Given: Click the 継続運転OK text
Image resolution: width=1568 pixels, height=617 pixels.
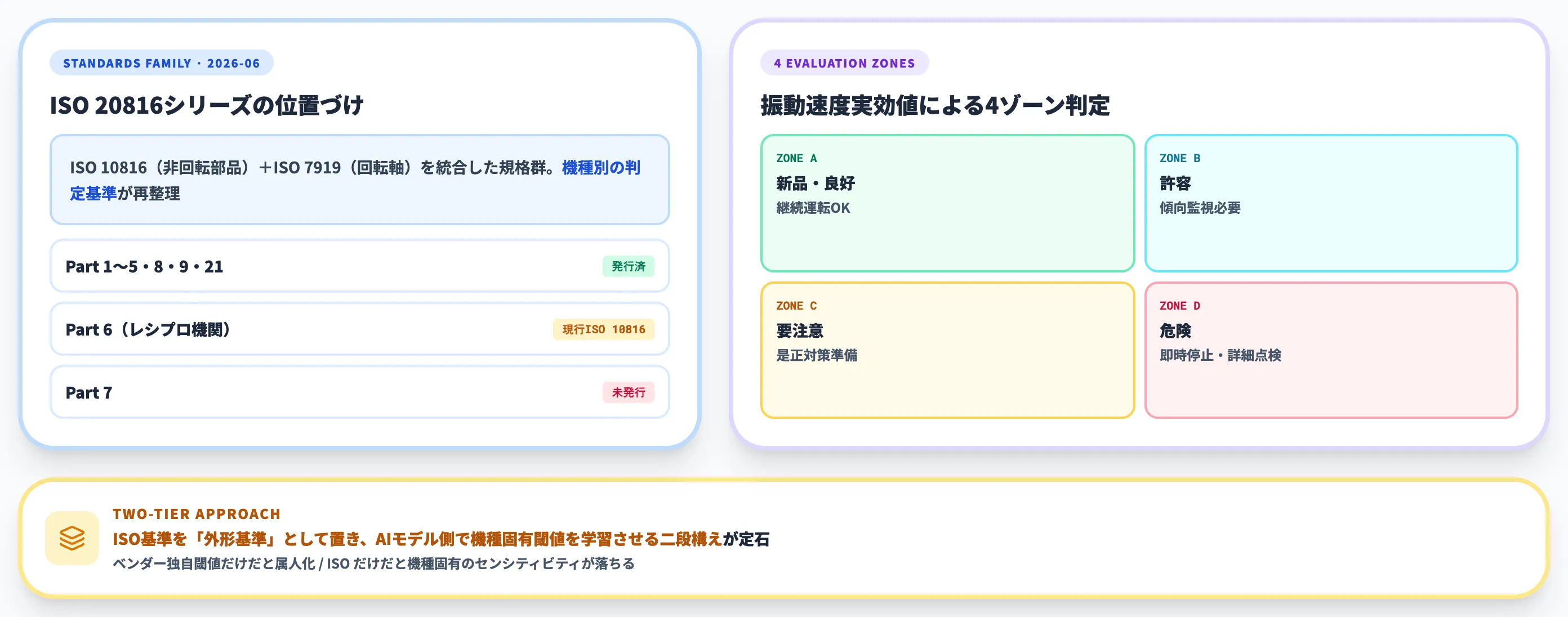Looking at the screenshot, I should coord(813,208).
